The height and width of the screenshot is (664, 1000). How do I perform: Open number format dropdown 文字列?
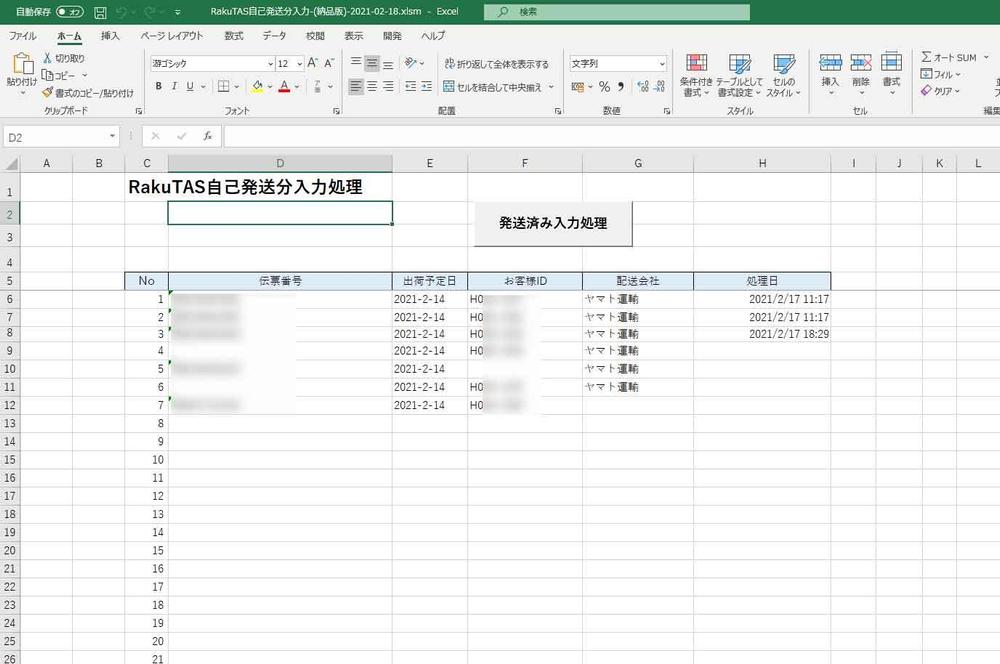(662, 64)
